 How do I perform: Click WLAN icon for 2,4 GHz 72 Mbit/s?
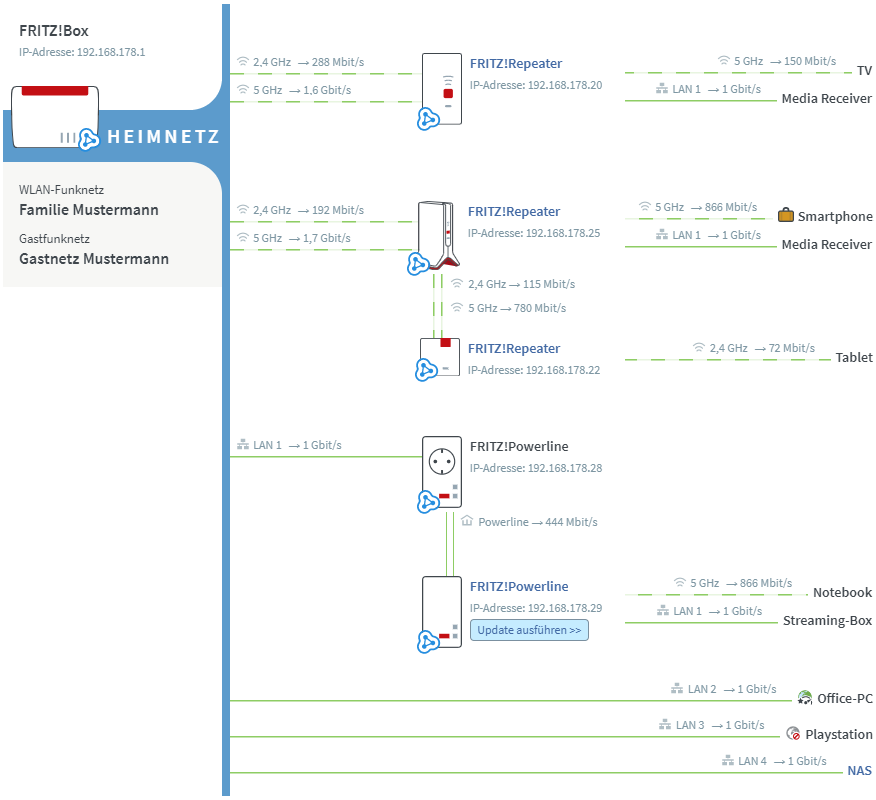(699, 347)
